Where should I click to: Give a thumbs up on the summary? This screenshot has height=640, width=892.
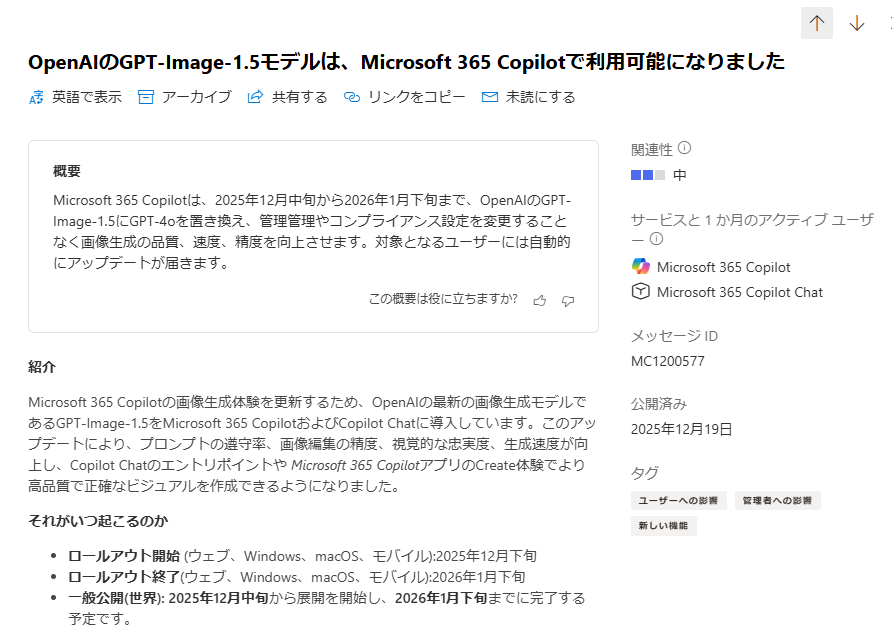click(539, 299)
